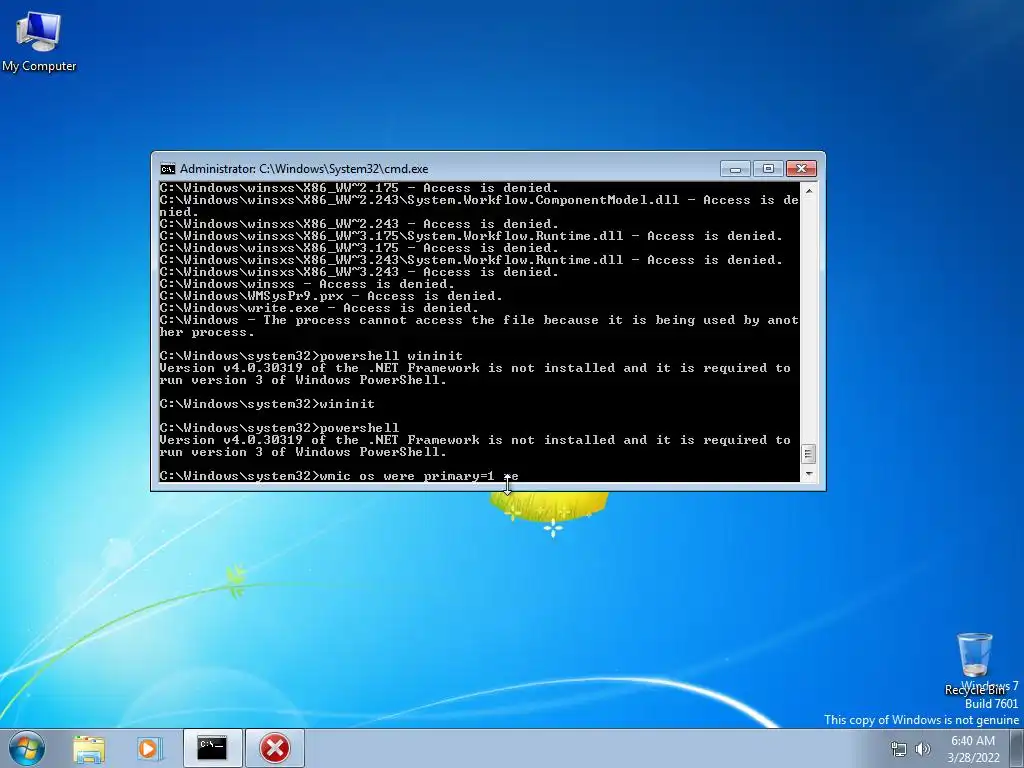
Task: Click the cmd title bar text
Action: 304,169
